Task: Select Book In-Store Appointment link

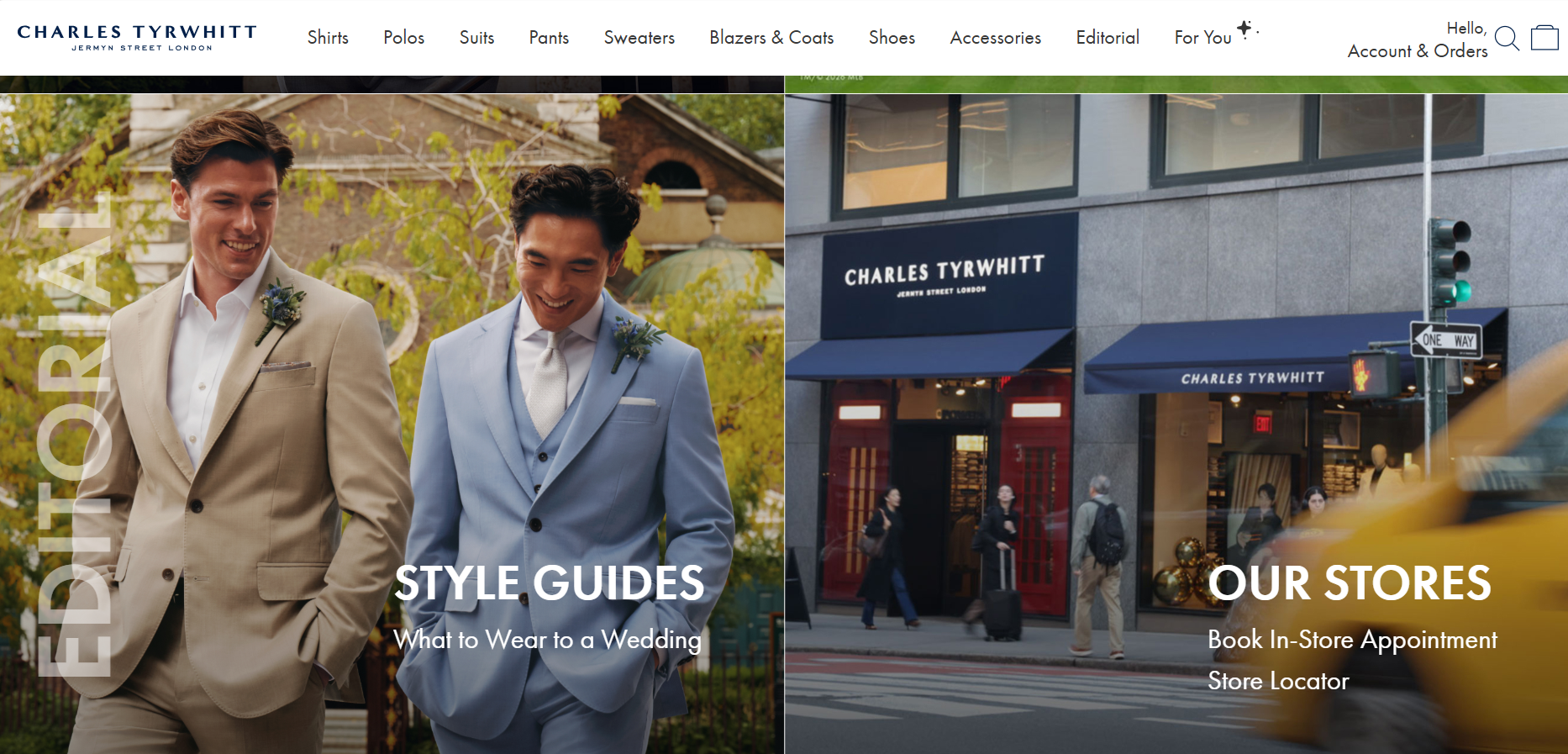Action: click(x=1352, y=640)
